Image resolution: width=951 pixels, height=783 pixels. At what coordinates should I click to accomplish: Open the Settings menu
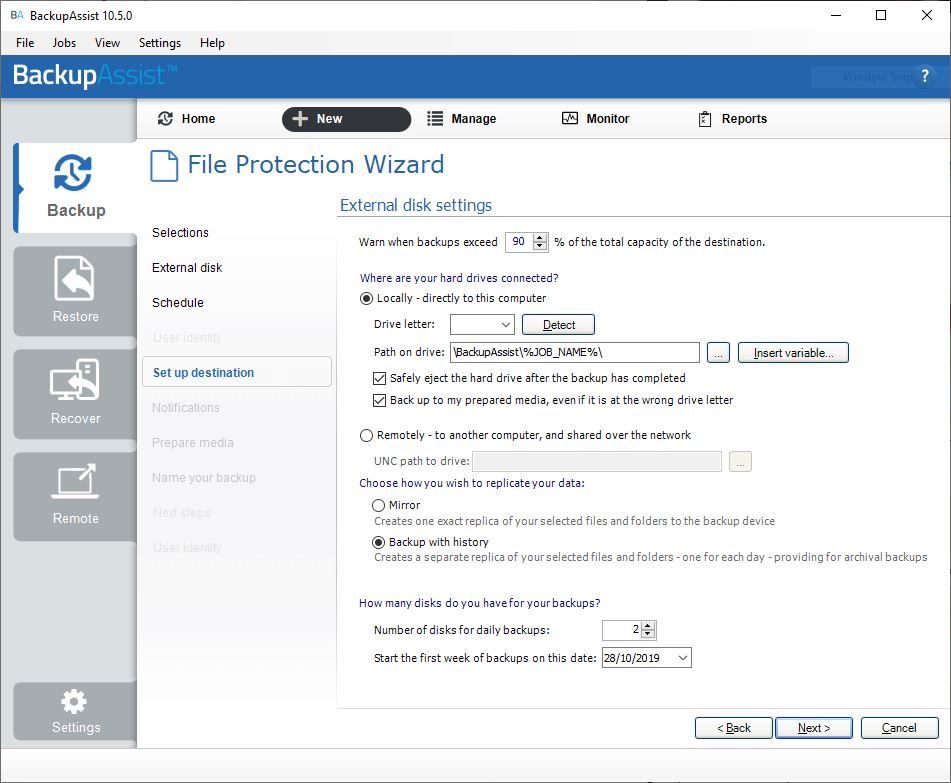tap(160, 43)
